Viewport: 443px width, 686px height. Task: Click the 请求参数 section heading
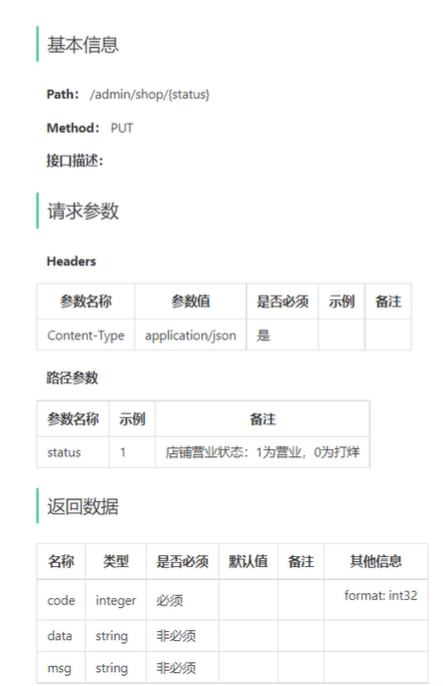click(x=83, y=211)
